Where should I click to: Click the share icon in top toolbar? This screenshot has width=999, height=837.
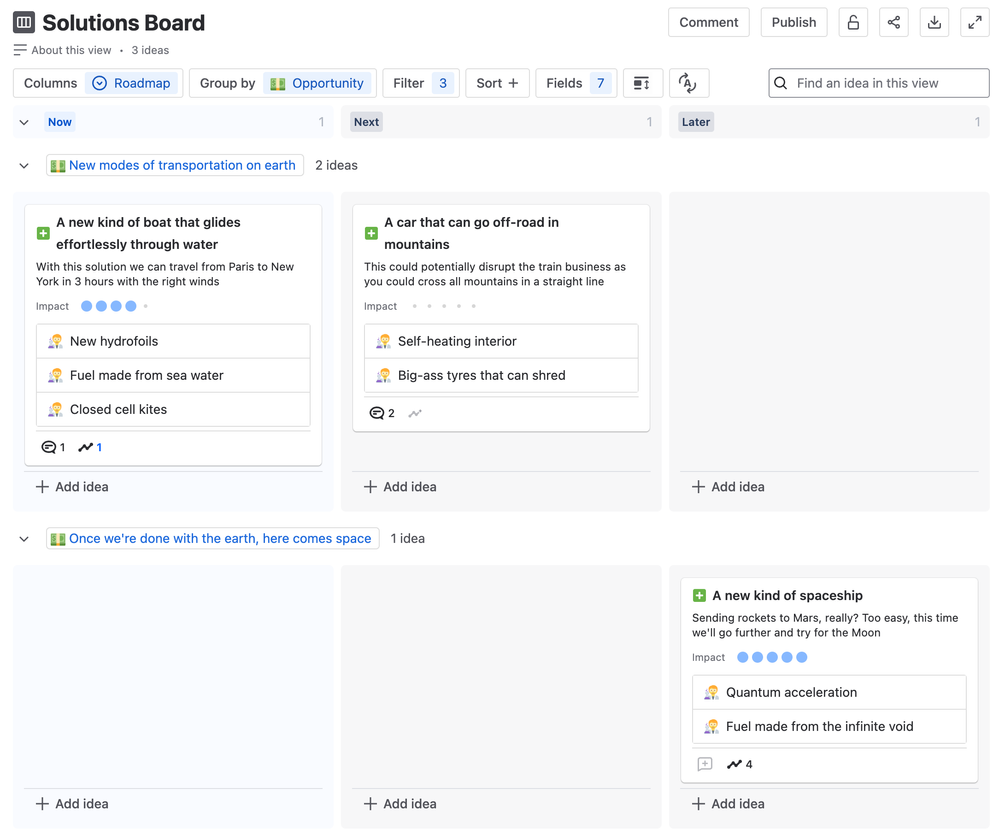click(893, 22)
